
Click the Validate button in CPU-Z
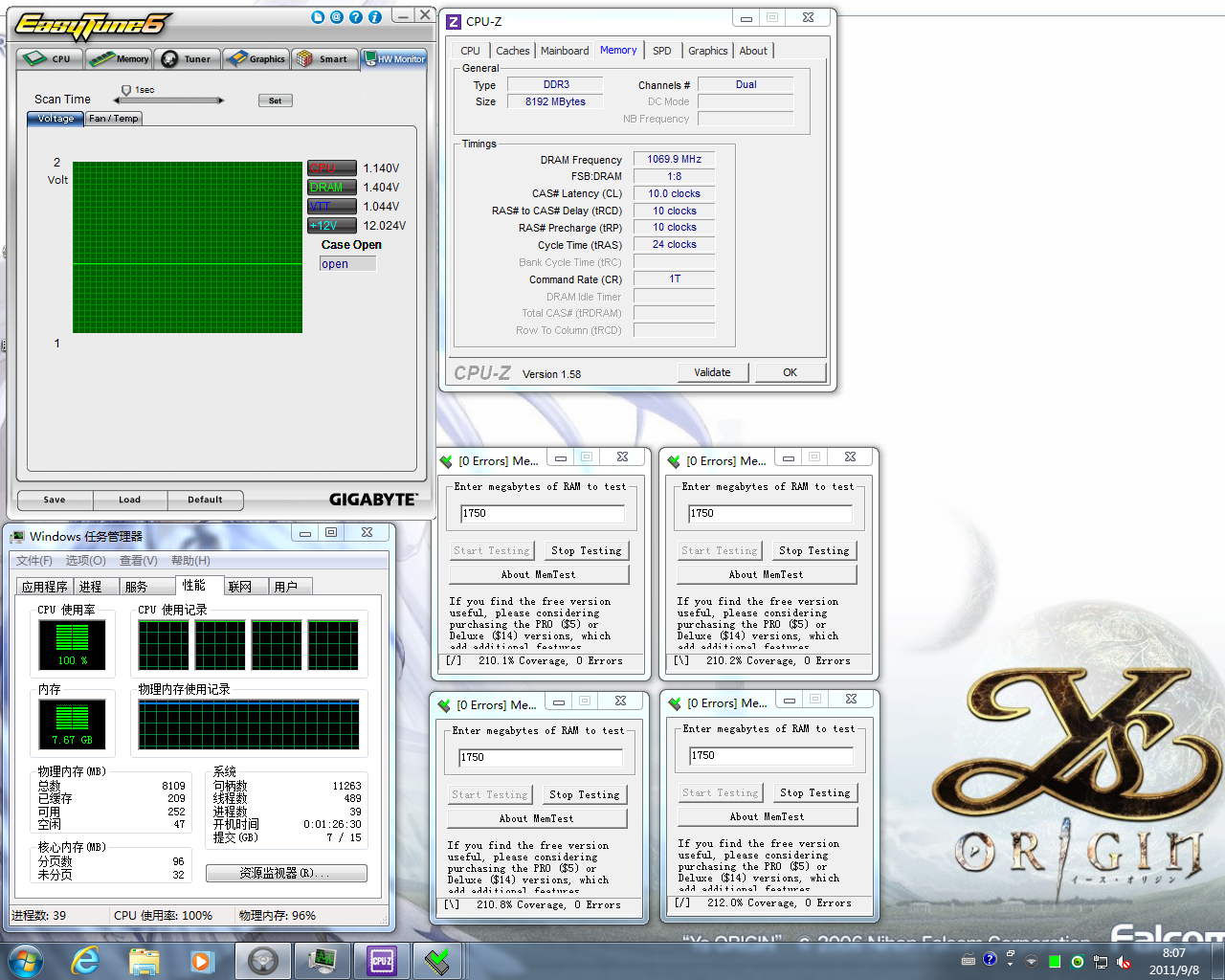(x=712, y=372)
